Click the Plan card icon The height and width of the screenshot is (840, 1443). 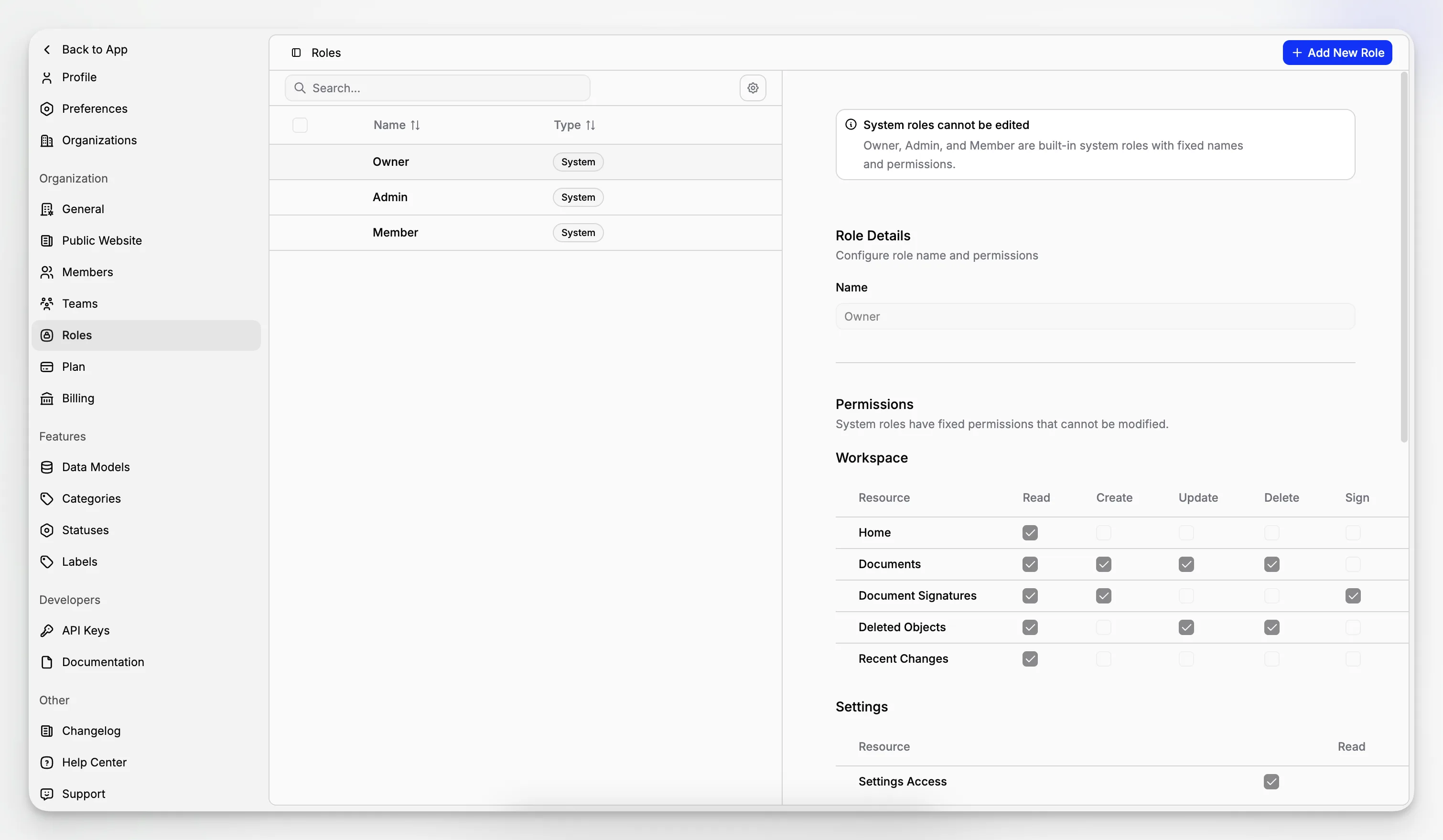pos(47,366)
